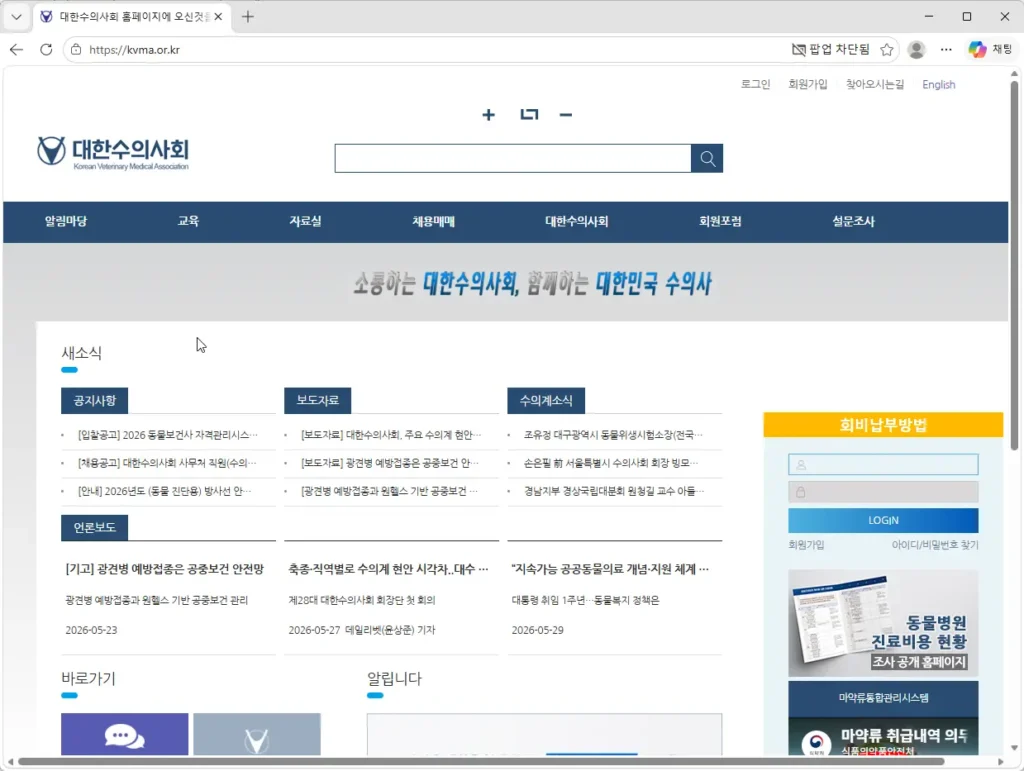Open news 손은필 前 서울특별시 수의사회
1024x771 pixels.
[x=611, y=463]
